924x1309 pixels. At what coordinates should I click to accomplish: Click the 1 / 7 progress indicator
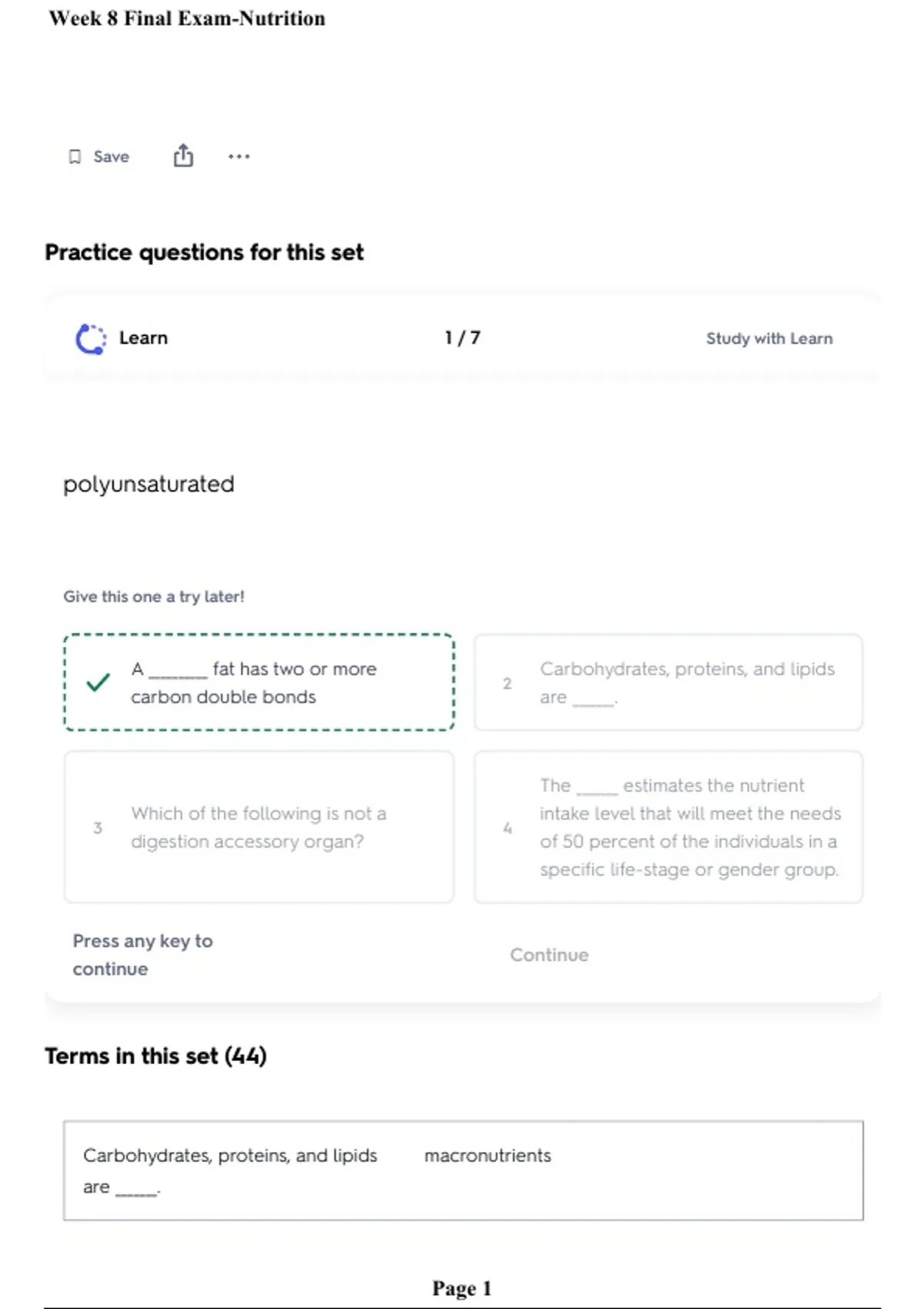462,338
